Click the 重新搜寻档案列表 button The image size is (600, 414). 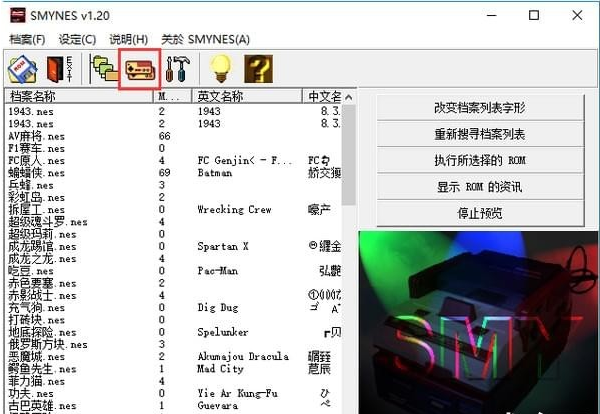(480, 134)
